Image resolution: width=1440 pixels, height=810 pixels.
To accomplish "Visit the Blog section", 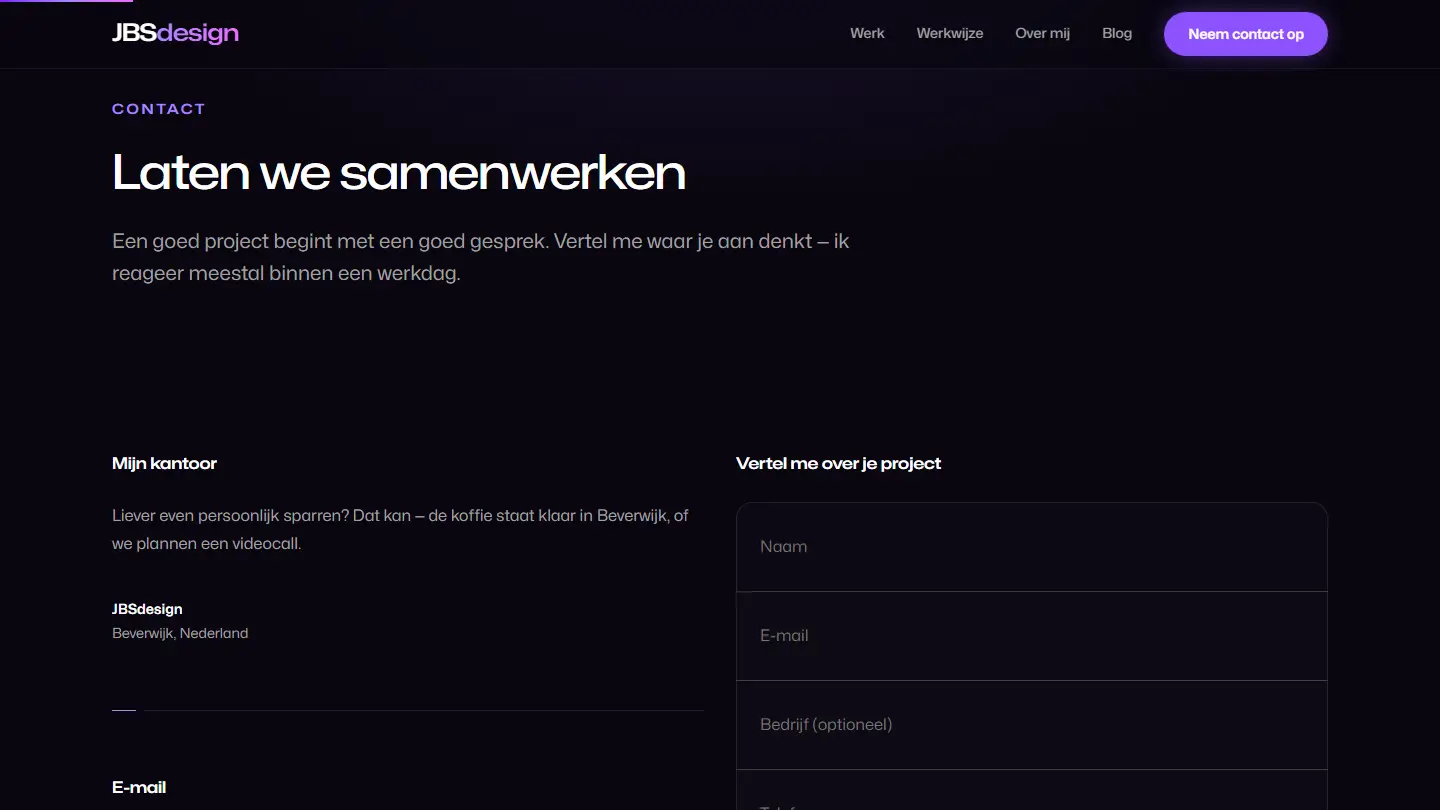I will 1117,33.
